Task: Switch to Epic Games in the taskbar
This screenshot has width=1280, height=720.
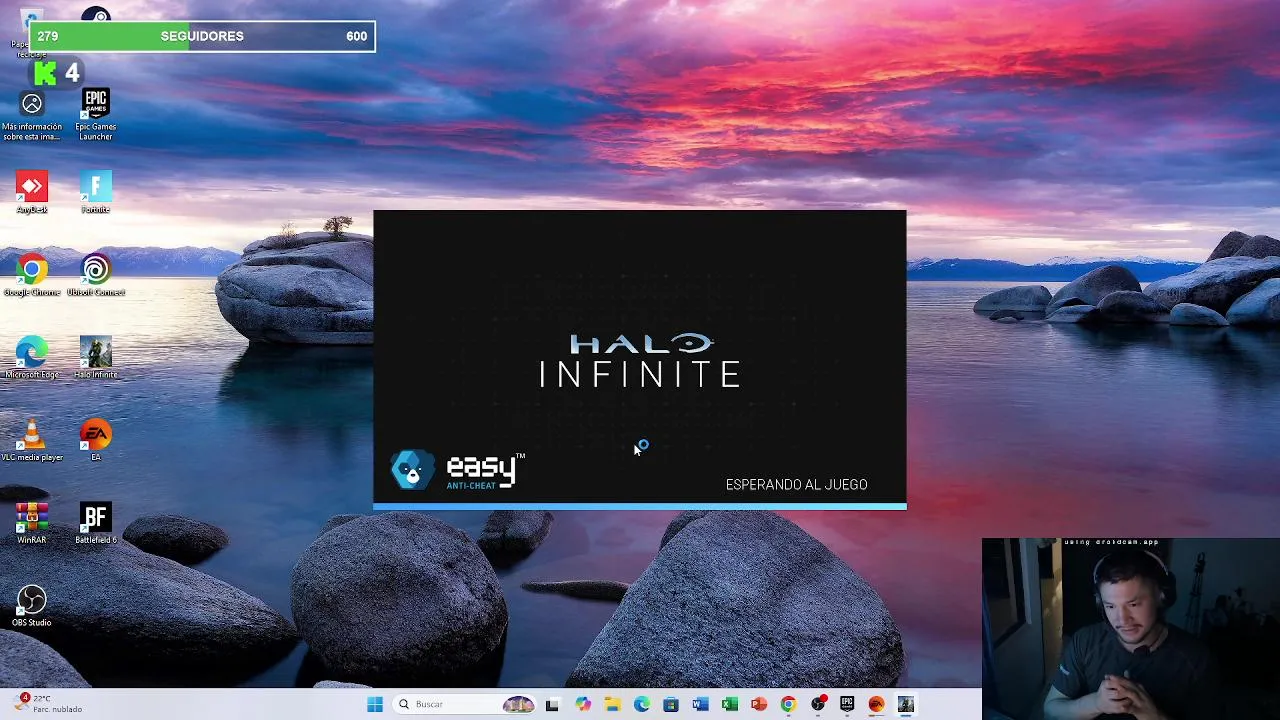Action: click(x=847, y=704)
